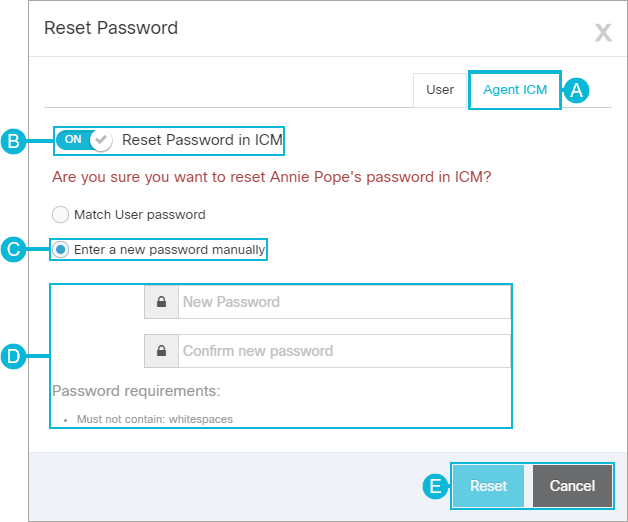Click the teal C callout marker
The height and width of the screenshot is (522, 628).
point(14,249)
